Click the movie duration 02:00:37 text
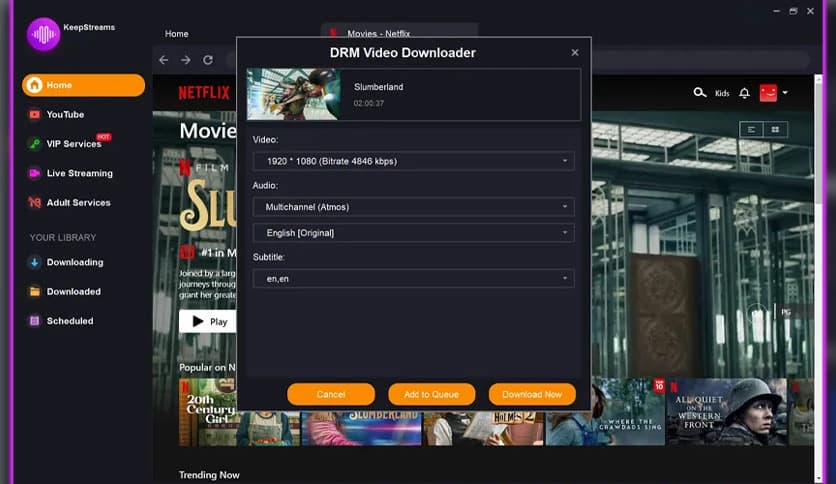The image size is (836, 484). pyautogui.click(x=369, y=103)
